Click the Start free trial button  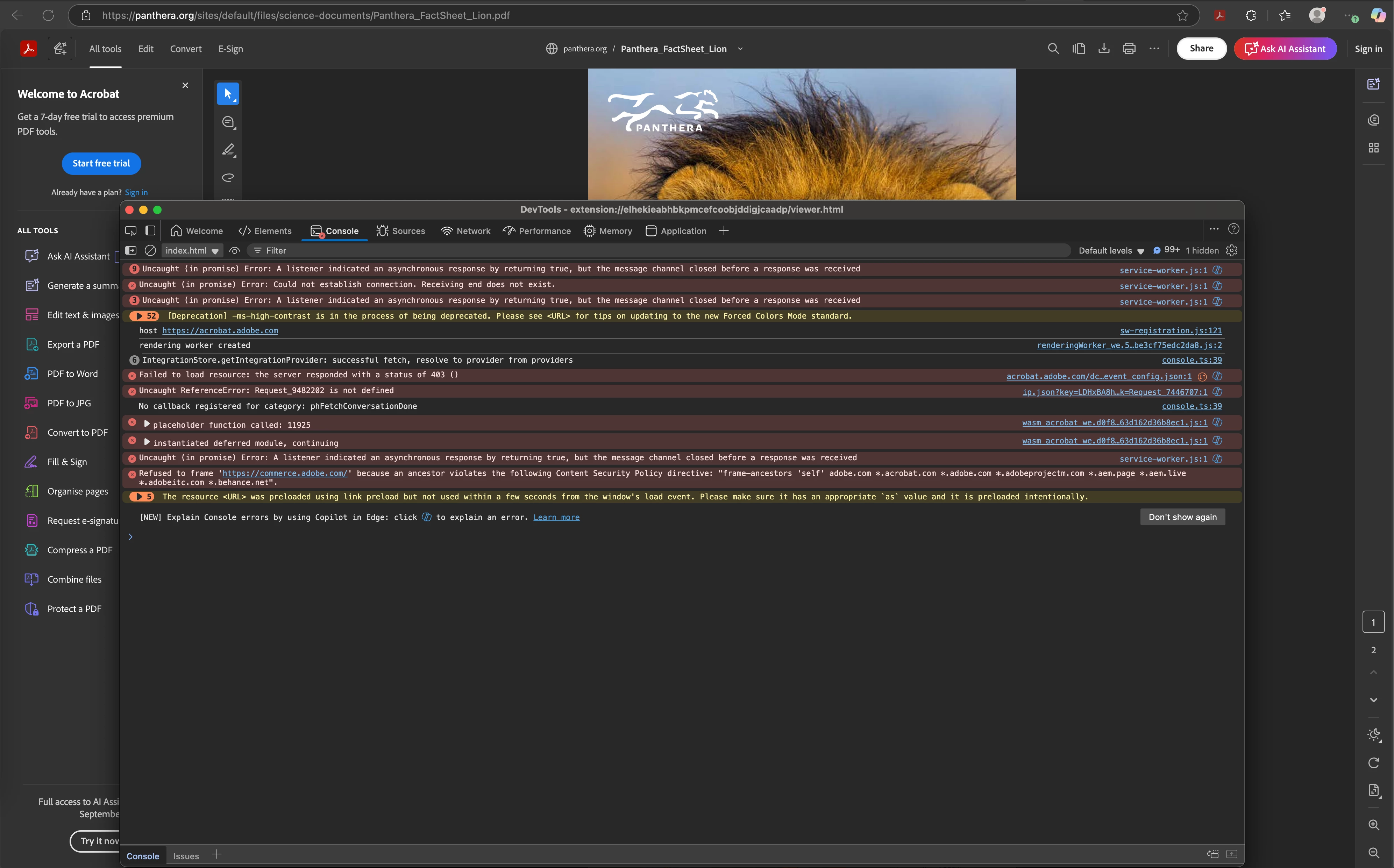(x=101, y=163)
